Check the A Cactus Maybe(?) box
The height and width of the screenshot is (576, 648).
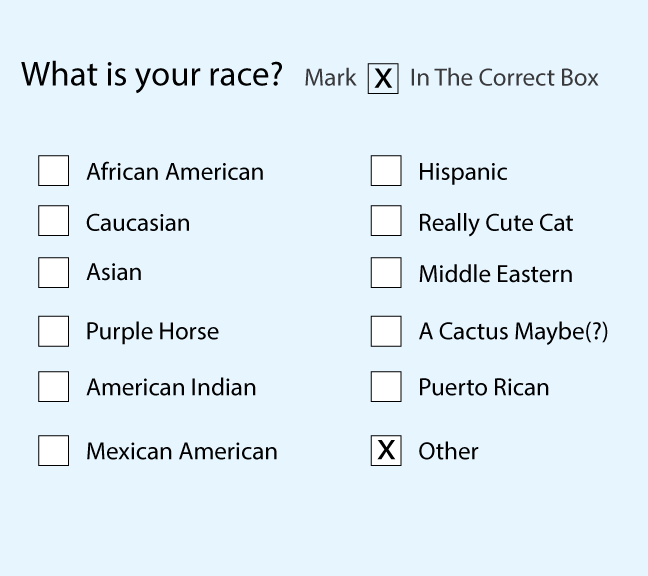[x=386, y=331]
